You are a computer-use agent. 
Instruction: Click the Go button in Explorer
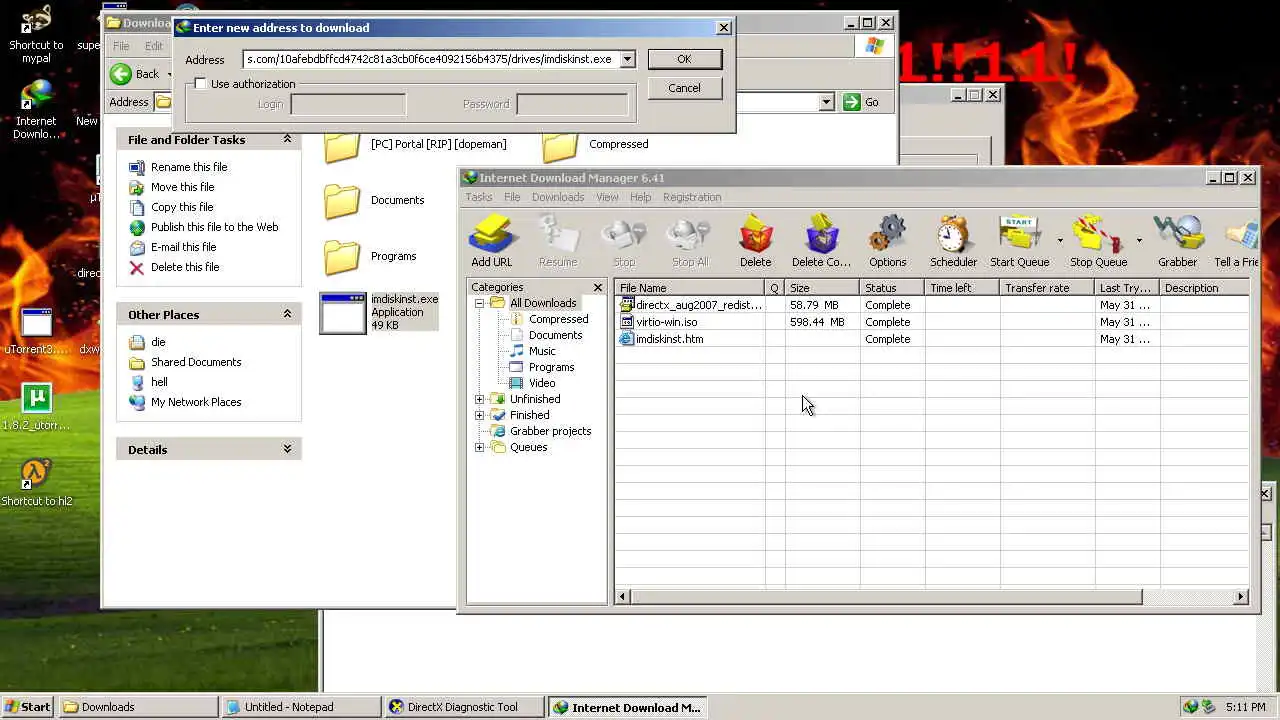pos(860,102)
